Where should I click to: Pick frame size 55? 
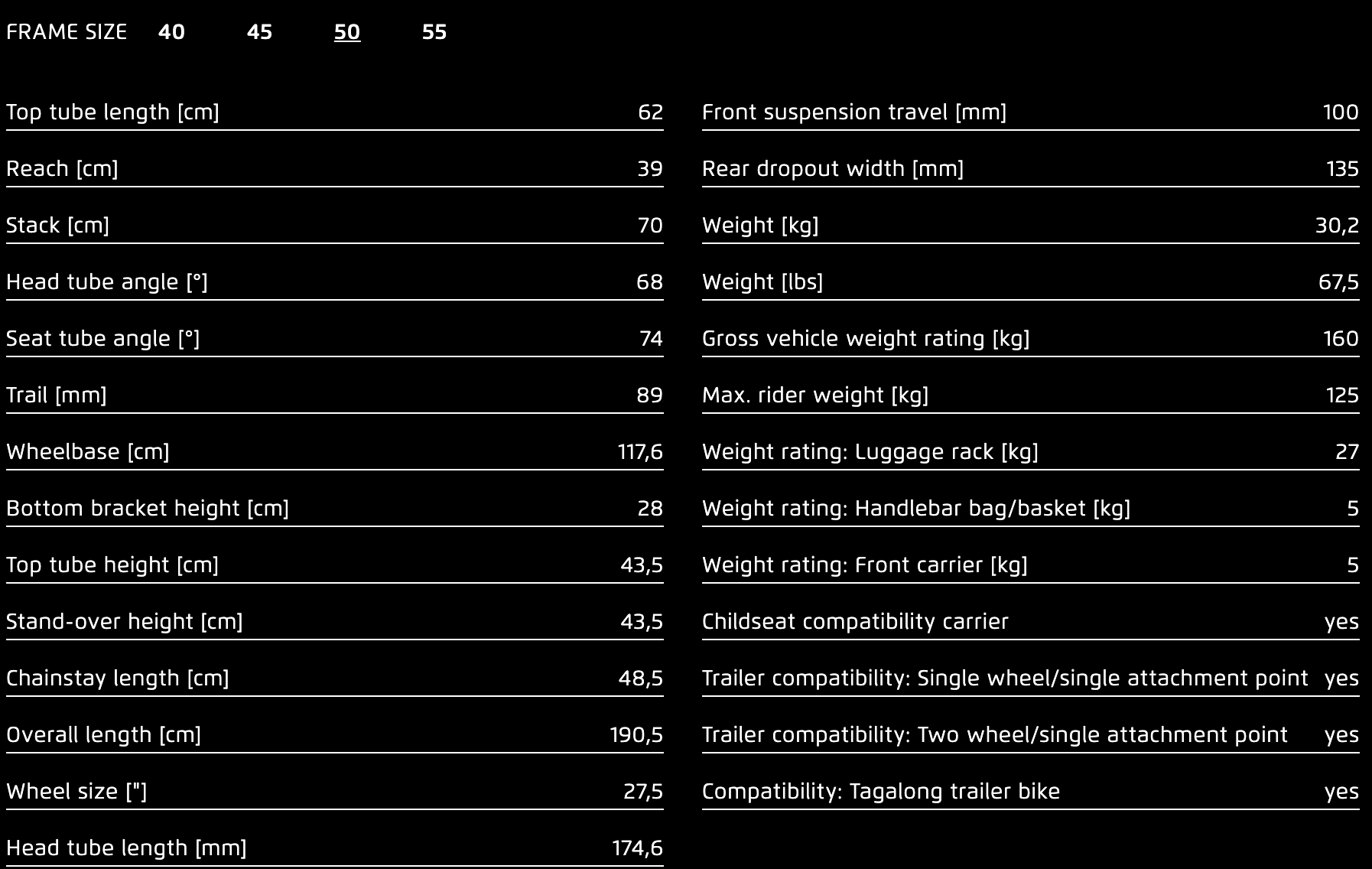(434, 32)
